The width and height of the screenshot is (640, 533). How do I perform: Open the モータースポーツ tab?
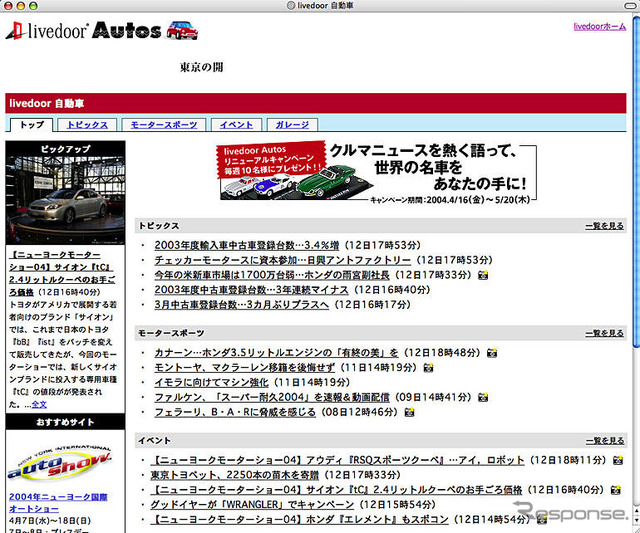tap(164, 125)
